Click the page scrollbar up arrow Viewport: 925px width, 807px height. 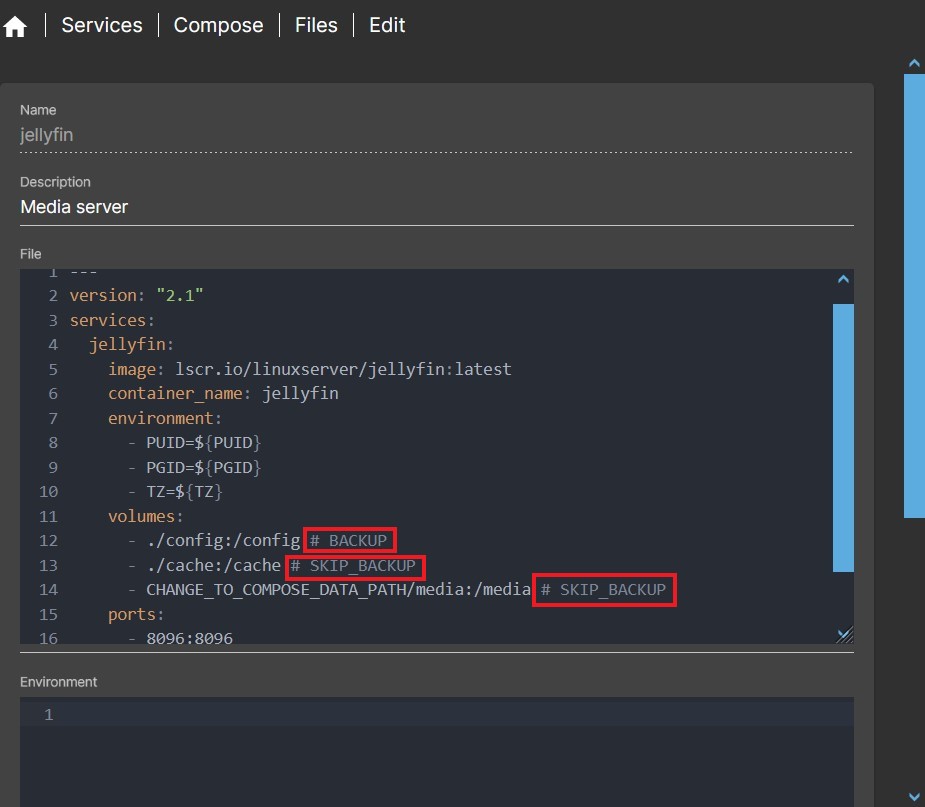pos(914,63)
